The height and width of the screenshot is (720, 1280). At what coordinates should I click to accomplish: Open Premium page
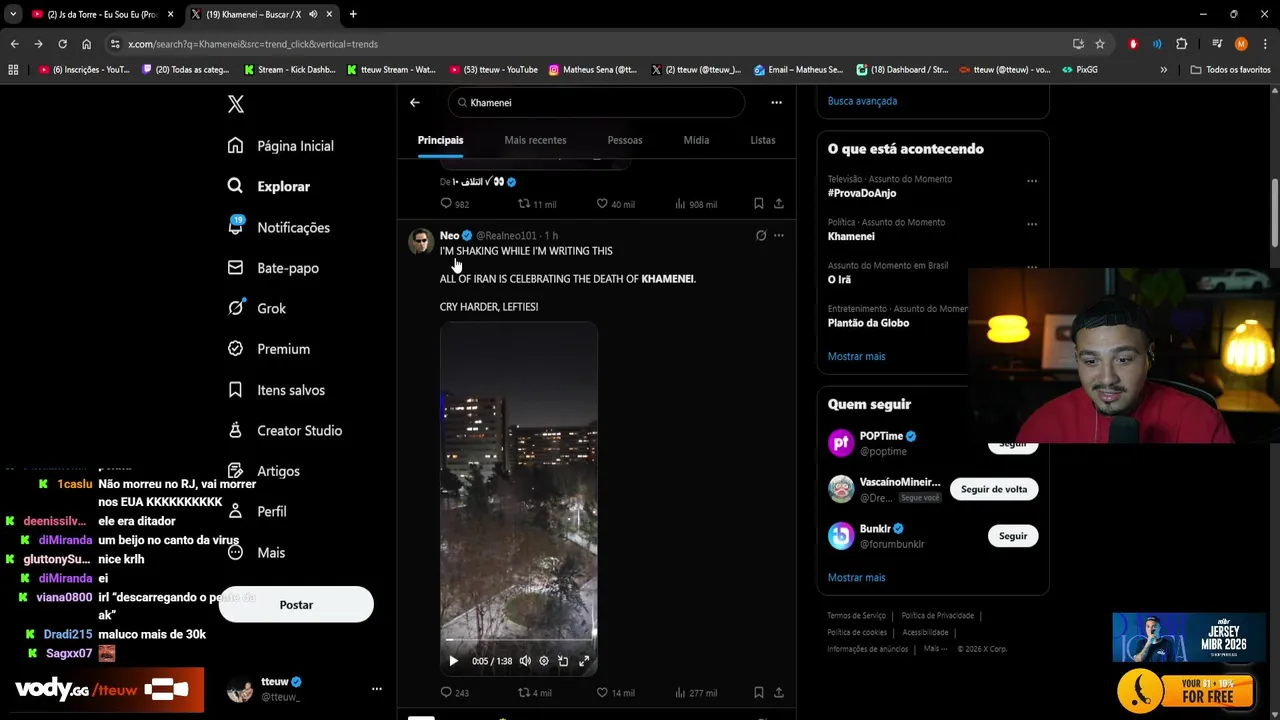(269, 349)
